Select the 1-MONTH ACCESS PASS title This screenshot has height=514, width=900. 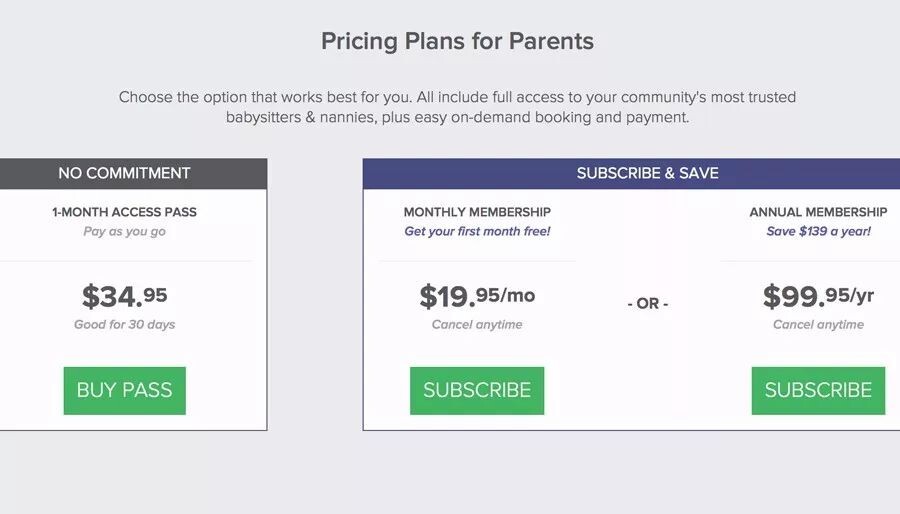[x=124, y=212]
